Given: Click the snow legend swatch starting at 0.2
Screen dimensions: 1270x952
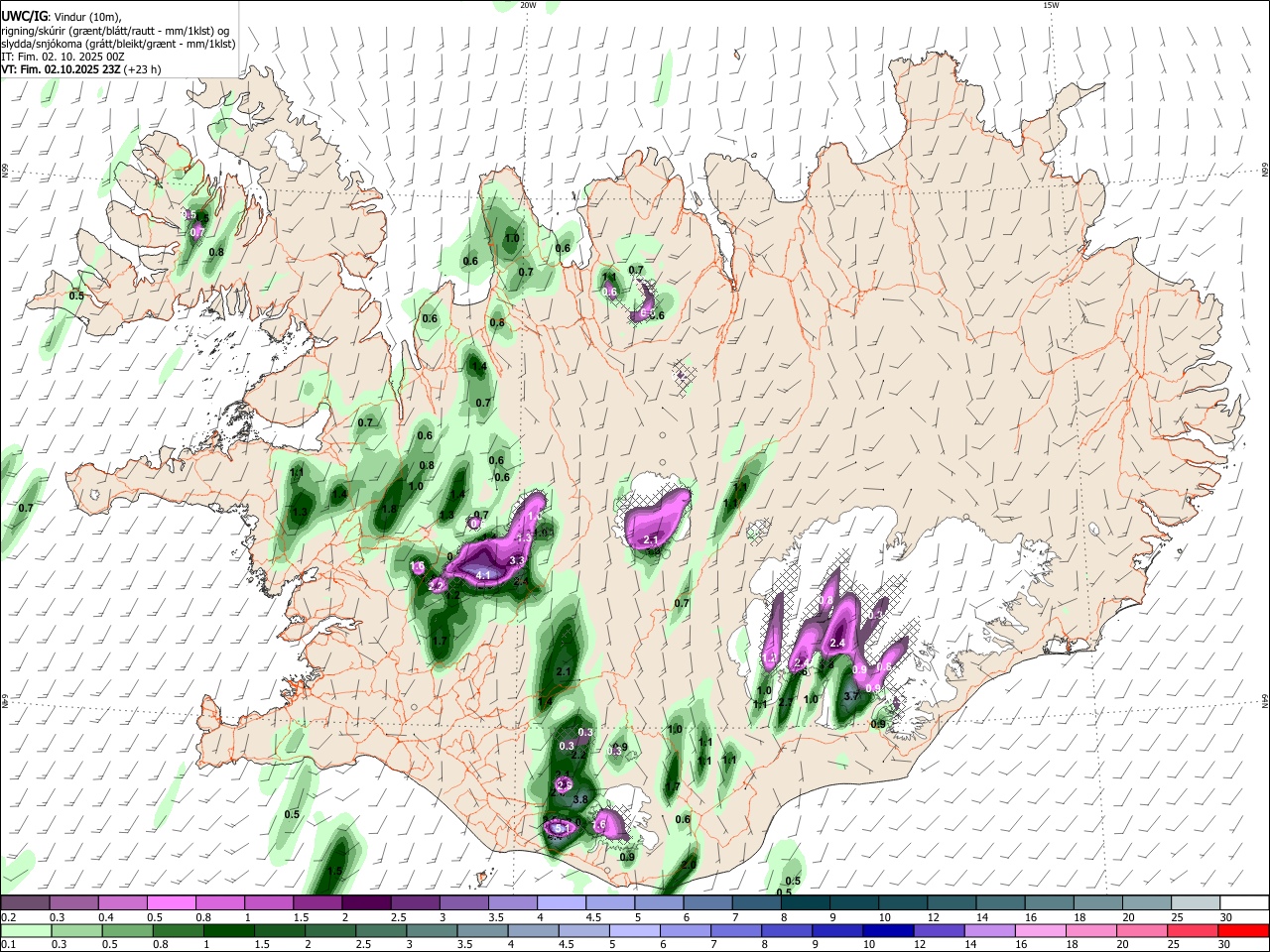Looking at the screenshot, I should point(25,903).
